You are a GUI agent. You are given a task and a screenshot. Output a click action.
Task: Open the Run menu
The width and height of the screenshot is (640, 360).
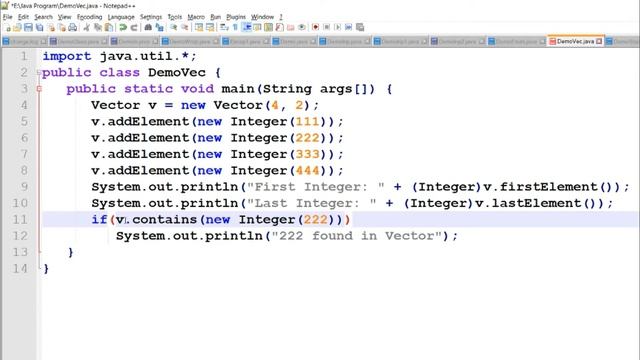click(216, 17)
